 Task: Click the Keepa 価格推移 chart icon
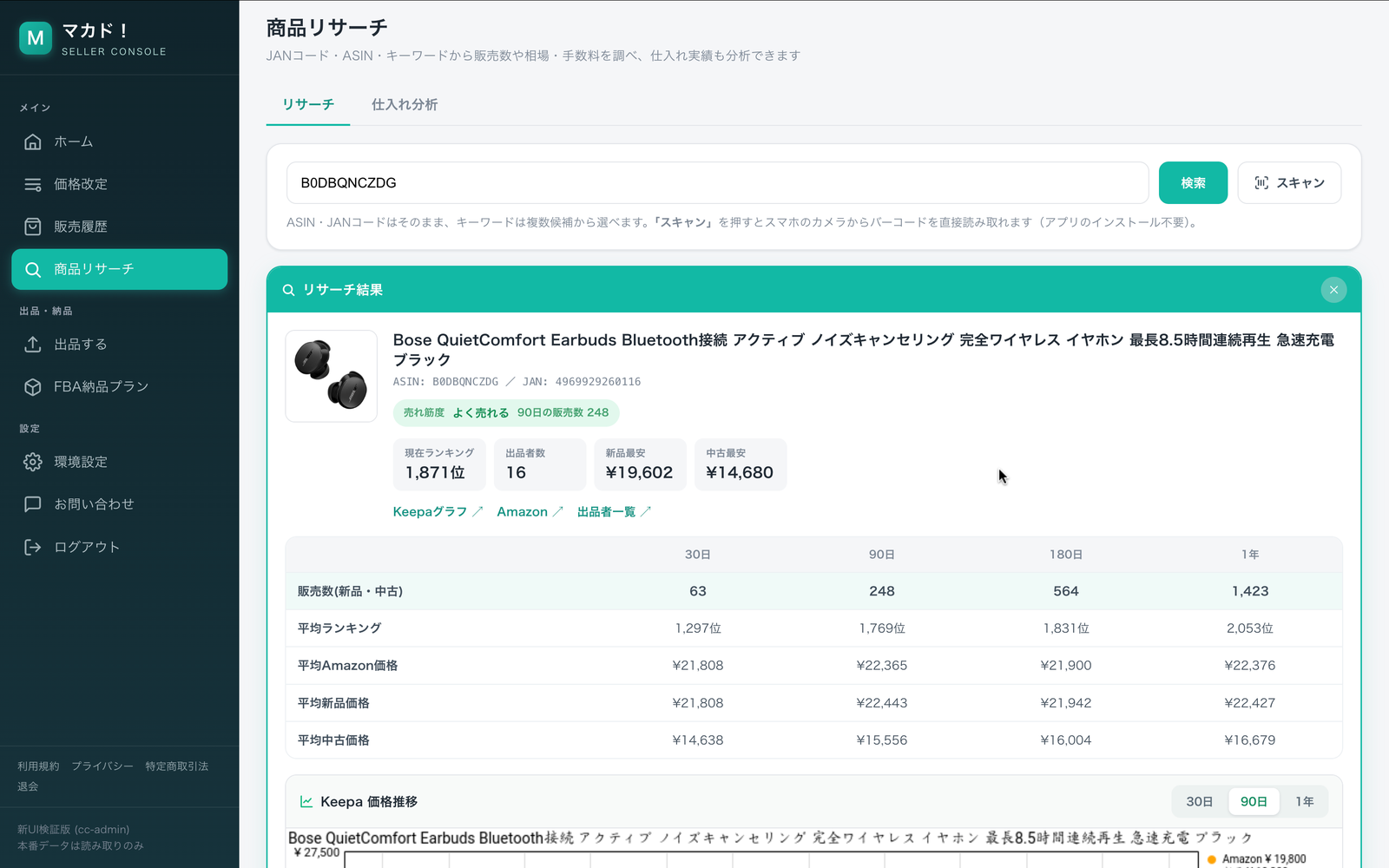(x=306, y=802)
